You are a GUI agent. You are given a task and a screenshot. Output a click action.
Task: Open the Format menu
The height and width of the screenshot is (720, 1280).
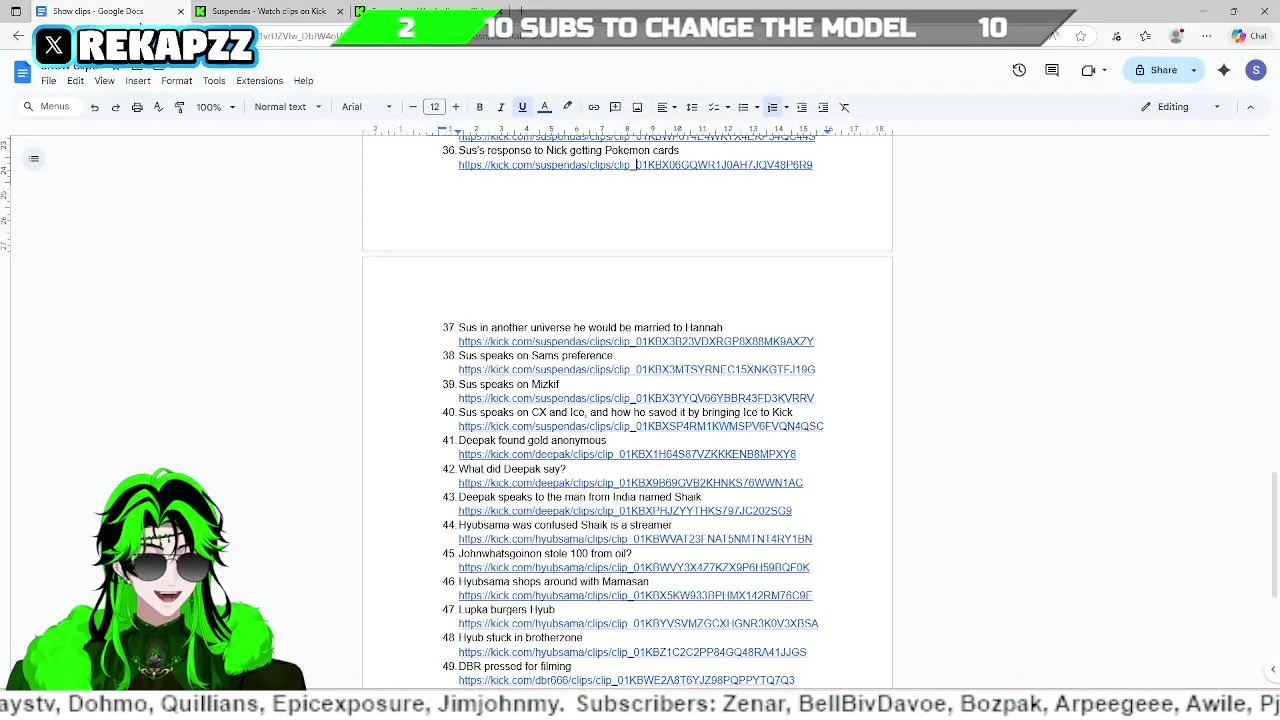[176, 81]
